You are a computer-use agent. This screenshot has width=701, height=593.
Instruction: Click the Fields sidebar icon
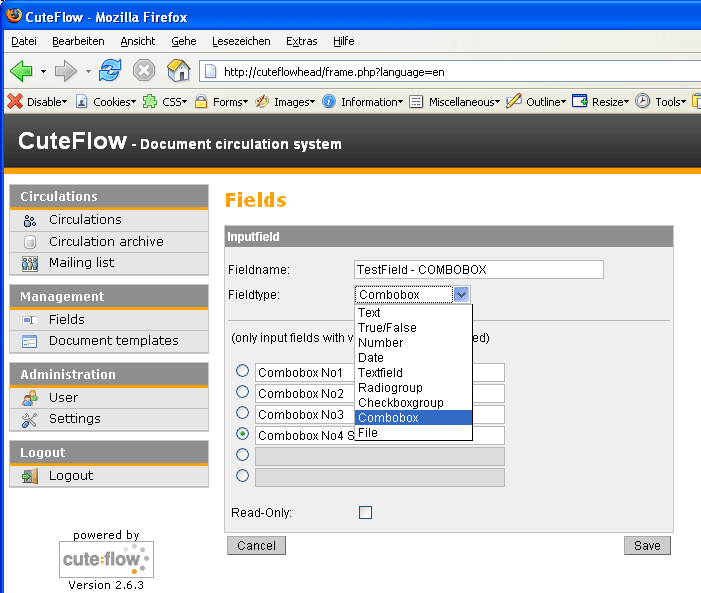tap(30, 320)
